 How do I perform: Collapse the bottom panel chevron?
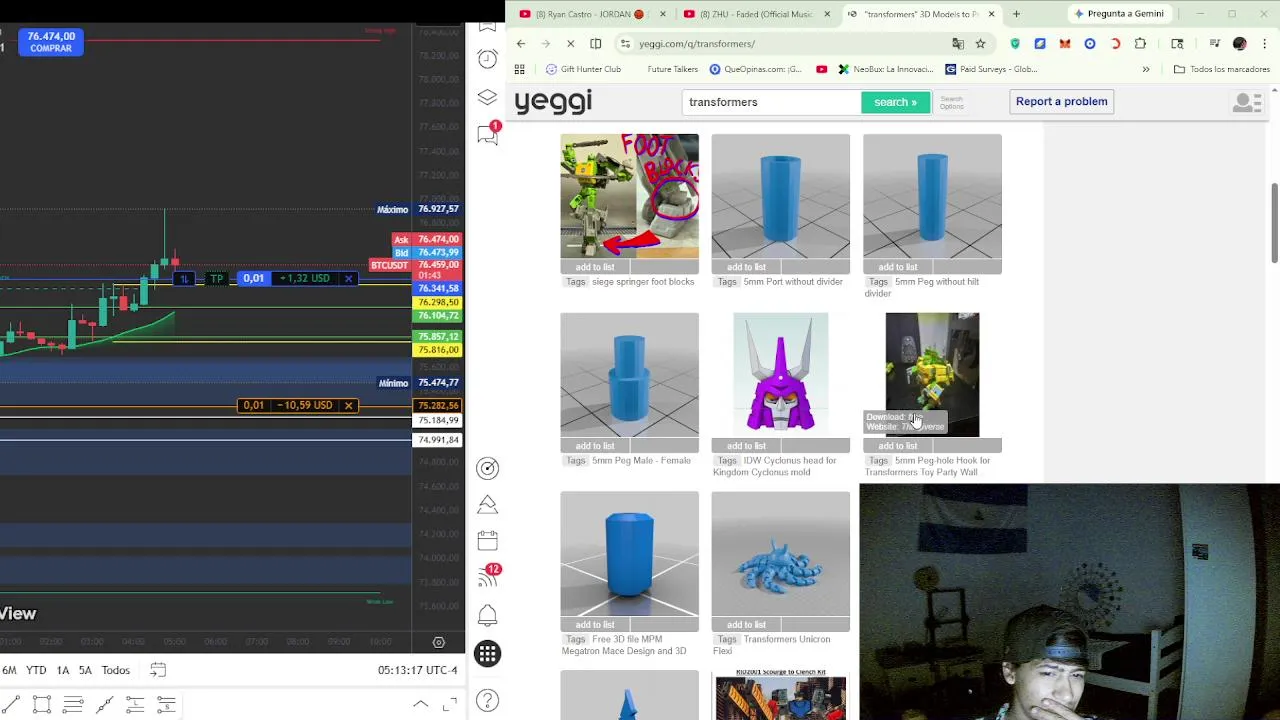(421, 704)
